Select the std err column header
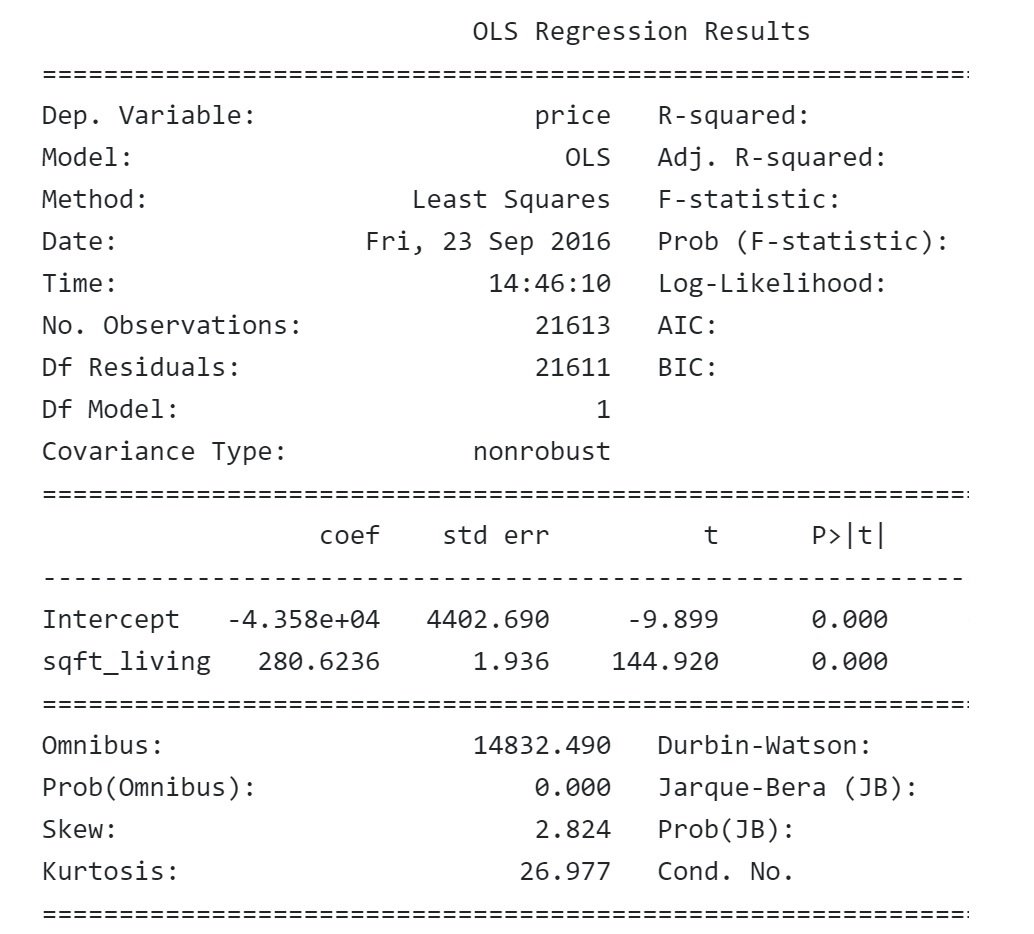Image resolution: width=1034 pixels, height=934 pixels. [495, 536]
